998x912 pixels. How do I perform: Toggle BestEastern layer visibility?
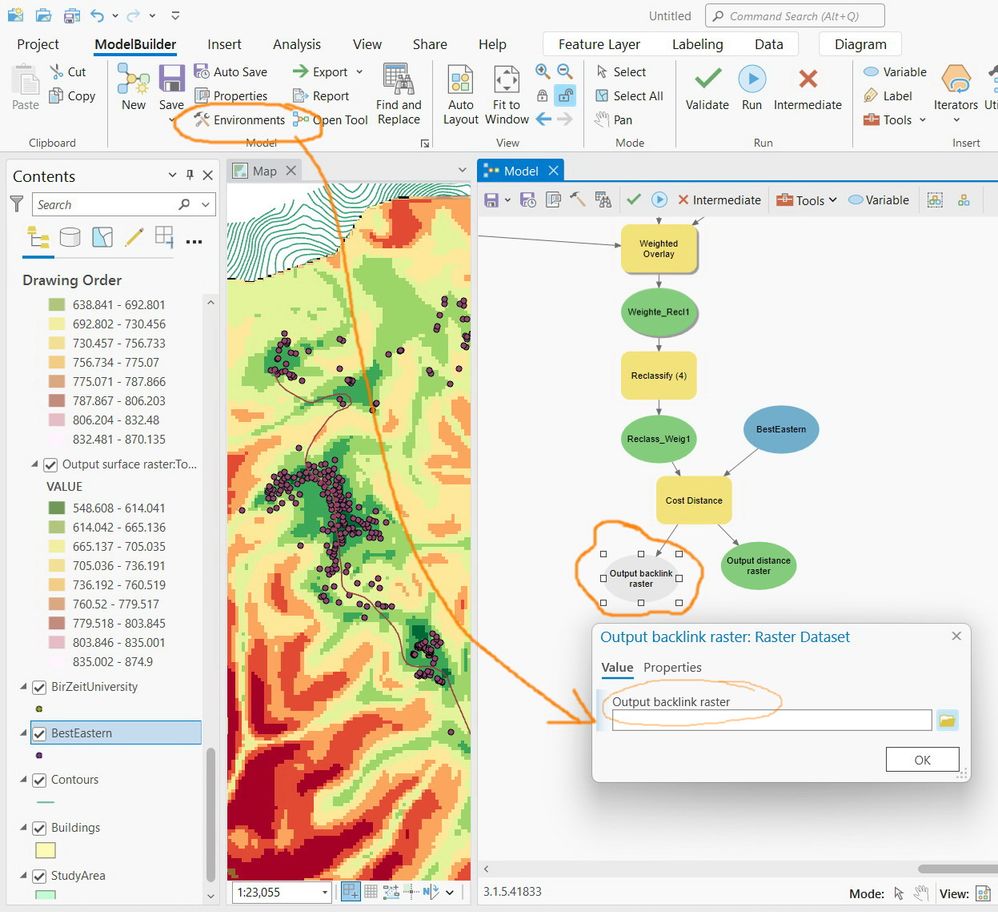click(39, 734)
